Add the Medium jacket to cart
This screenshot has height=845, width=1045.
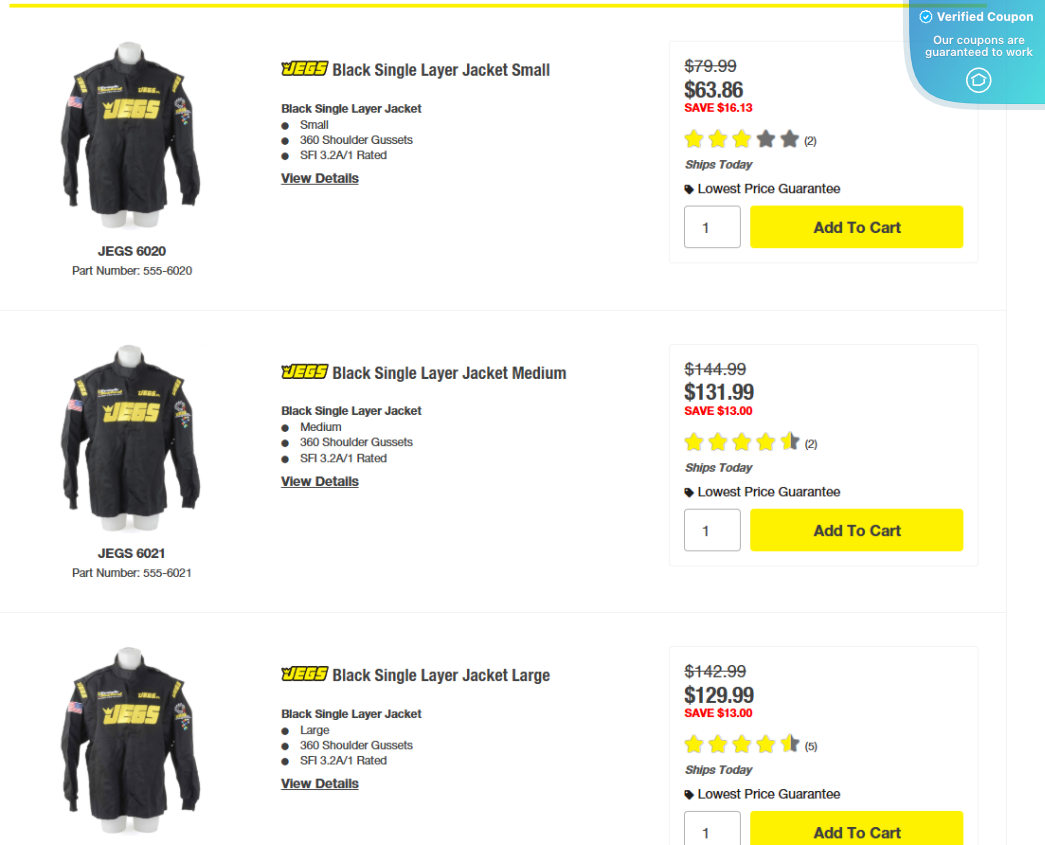(856, 530)
